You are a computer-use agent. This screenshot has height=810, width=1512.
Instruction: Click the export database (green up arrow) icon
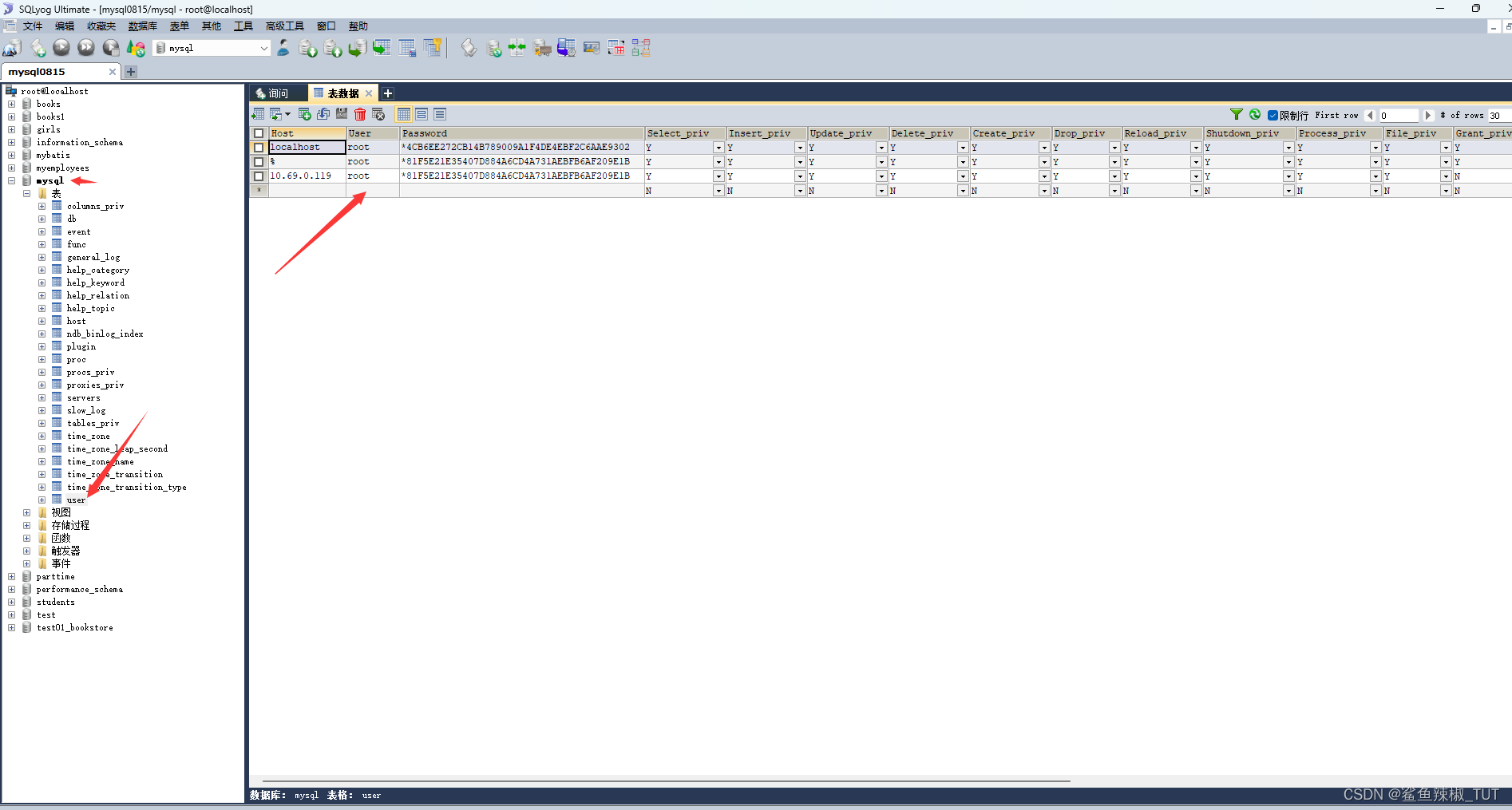[x=333, y=49]
